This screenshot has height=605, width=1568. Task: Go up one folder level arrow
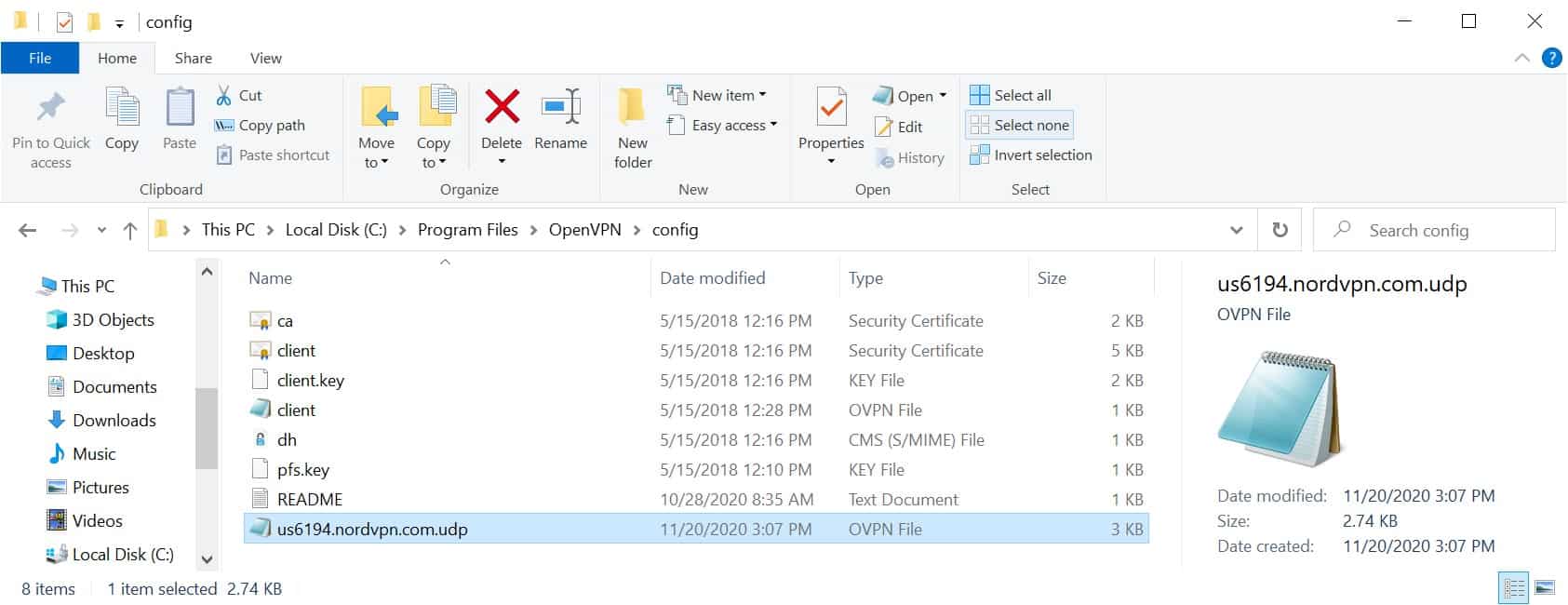pos(130,230)
